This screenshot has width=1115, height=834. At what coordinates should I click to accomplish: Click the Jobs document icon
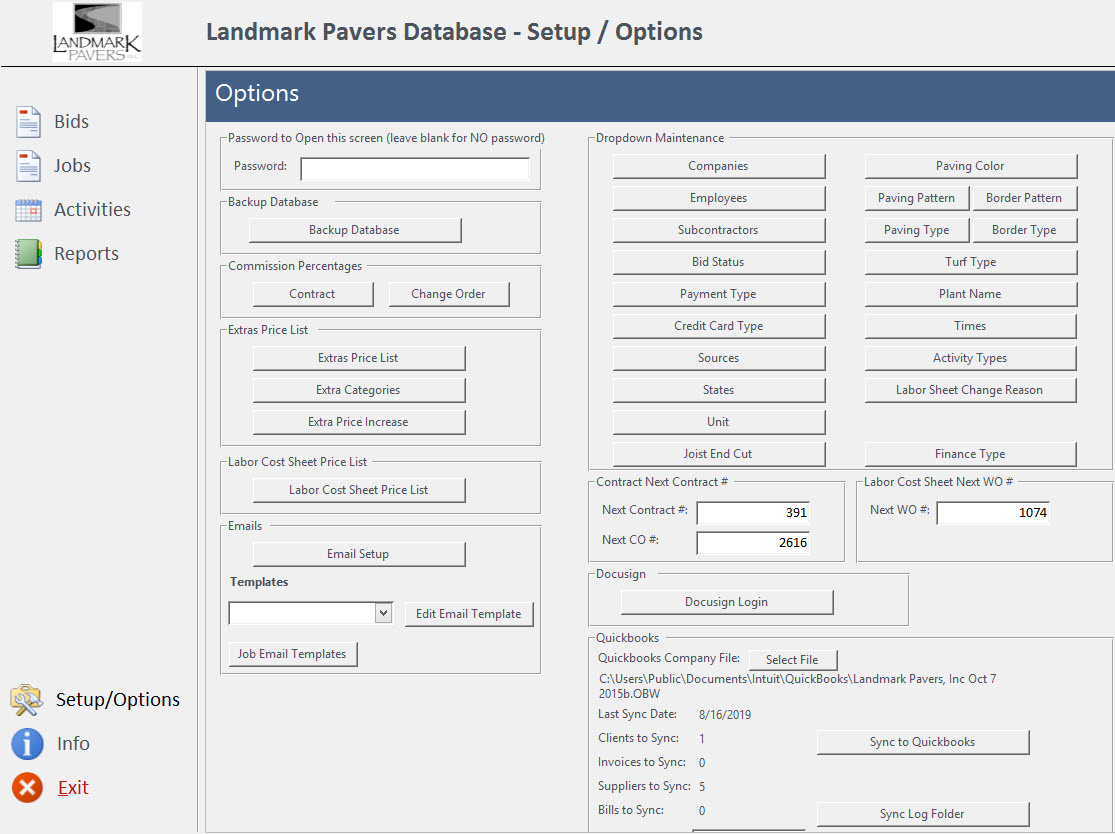[x=28, y=166]
